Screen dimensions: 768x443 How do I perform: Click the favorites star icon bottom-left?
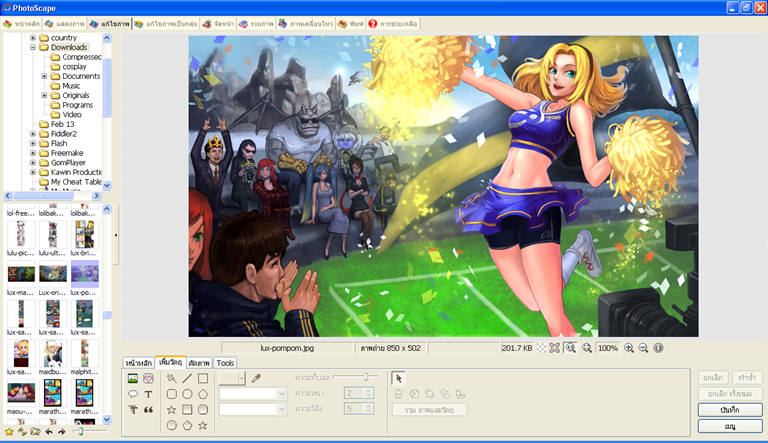[x=9, y=432]
